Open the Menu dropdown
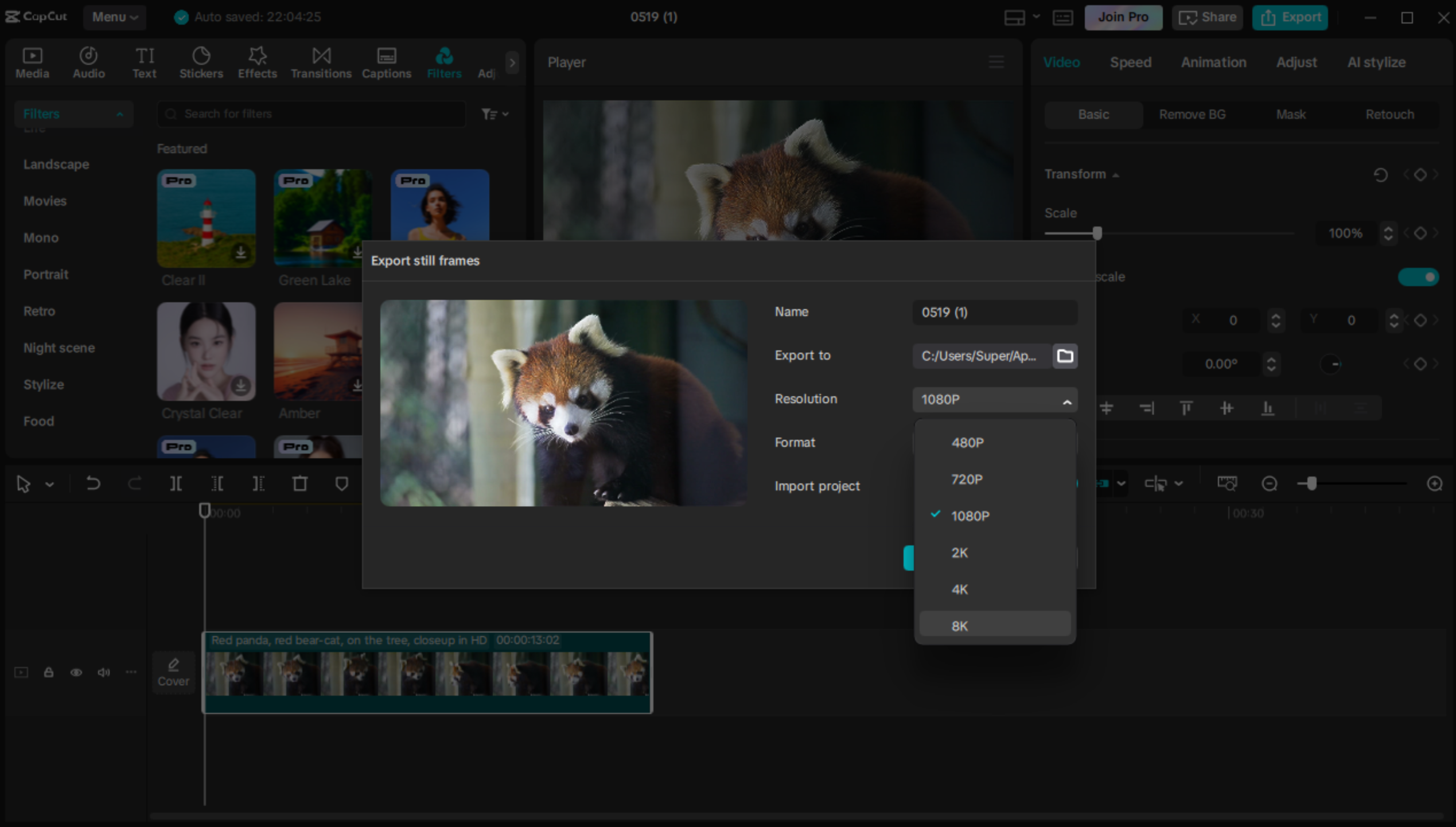 pyautogui.click(x=114, y=17)
